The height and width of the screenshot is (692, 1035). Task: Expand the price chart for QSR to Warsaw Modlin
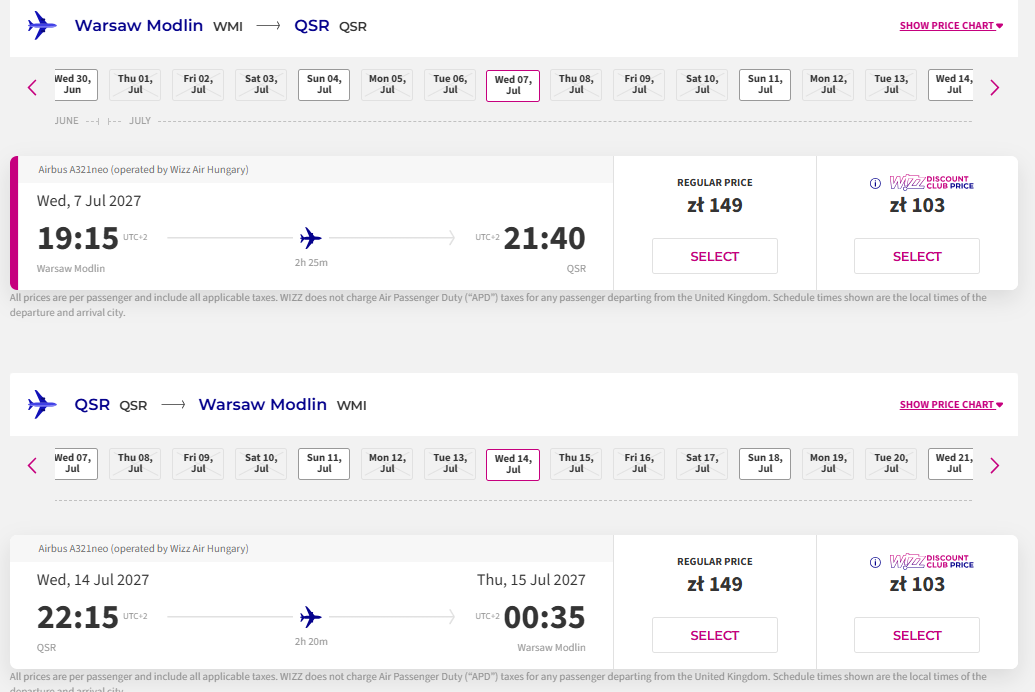951,404
